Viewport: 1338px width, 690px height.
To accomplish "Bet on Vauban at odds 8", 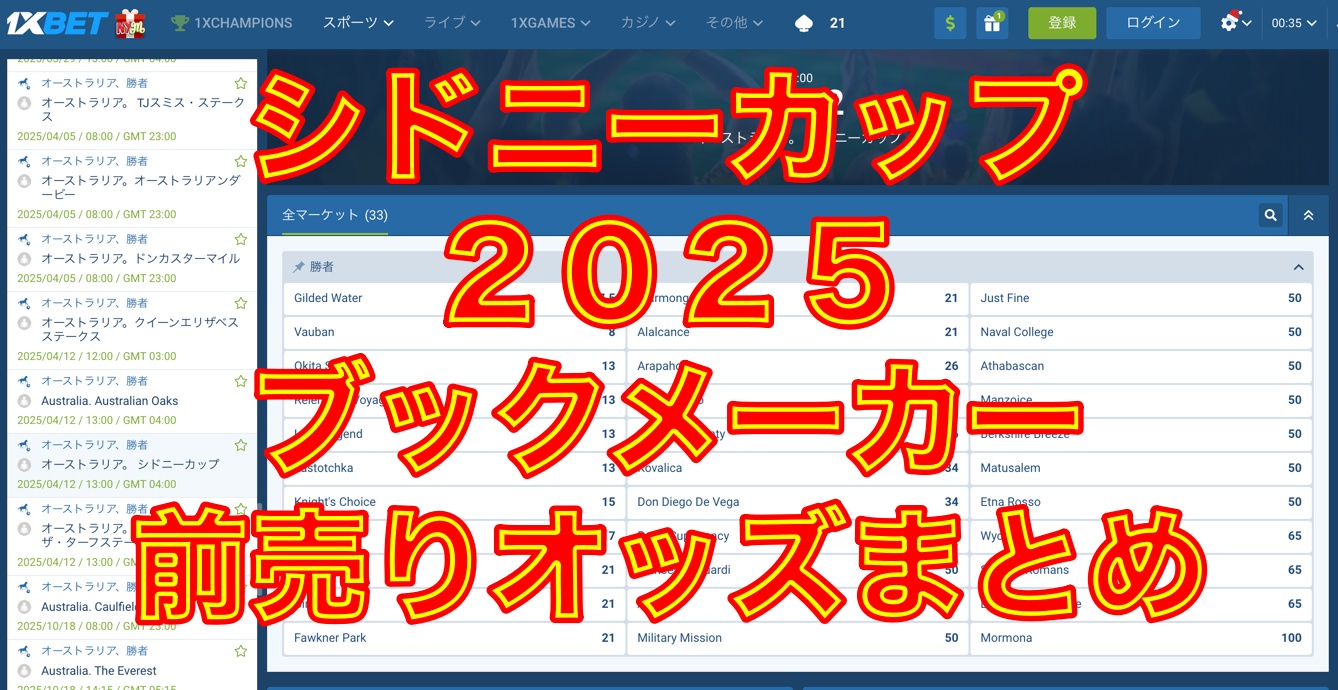I will click(452, 332).
